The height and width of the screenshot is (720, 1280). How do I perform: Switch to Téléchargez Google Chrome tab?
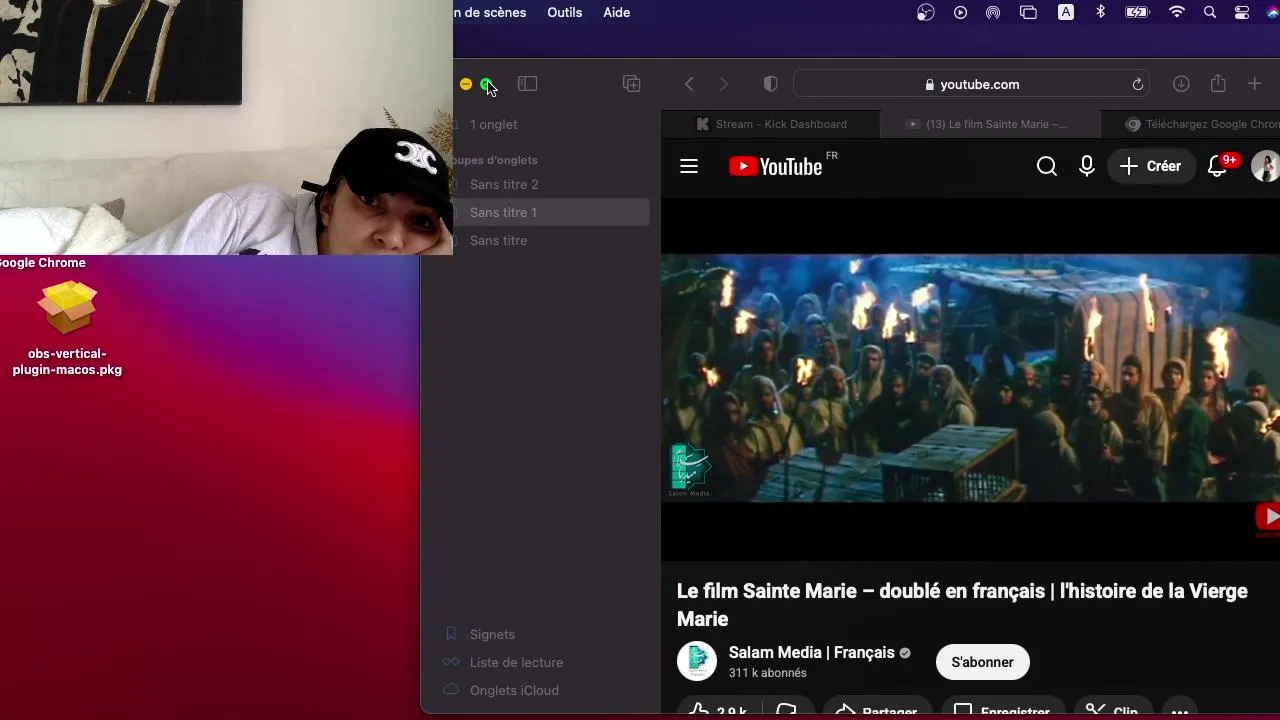tap(1190, 124)
